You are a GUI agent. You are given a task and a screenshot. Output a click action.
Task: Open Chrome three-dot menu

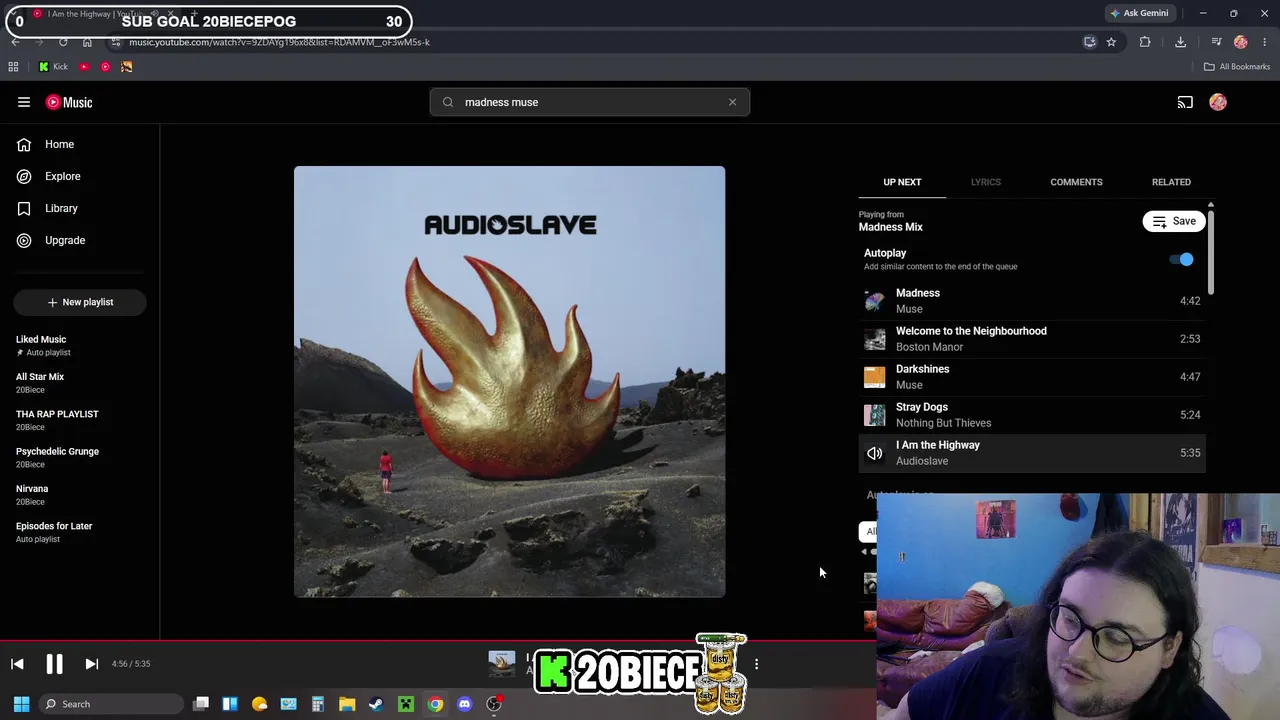click(x=1265, y=42)
